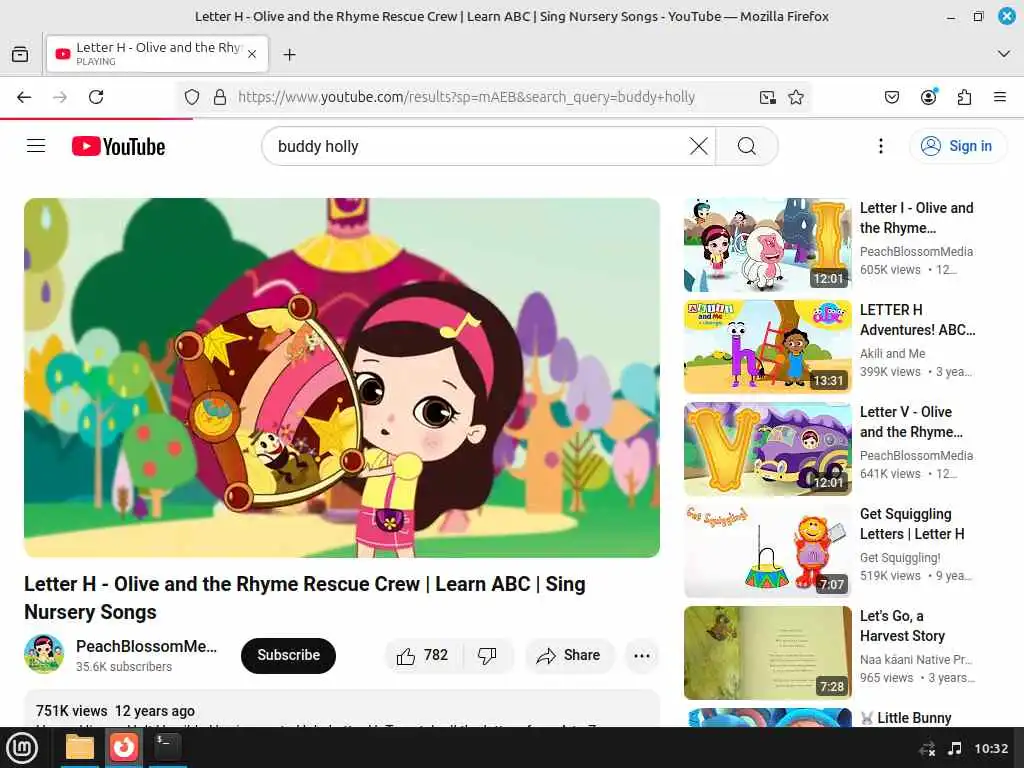Click the video title heading Letter H

click(x=304, y=598)
